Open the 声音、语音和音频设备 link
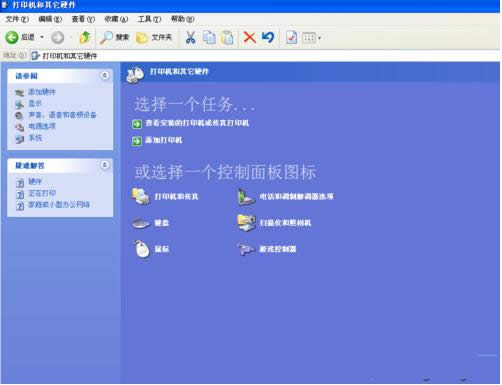The image size is (502, 385). pyautogui.click(x=62, y=115)
